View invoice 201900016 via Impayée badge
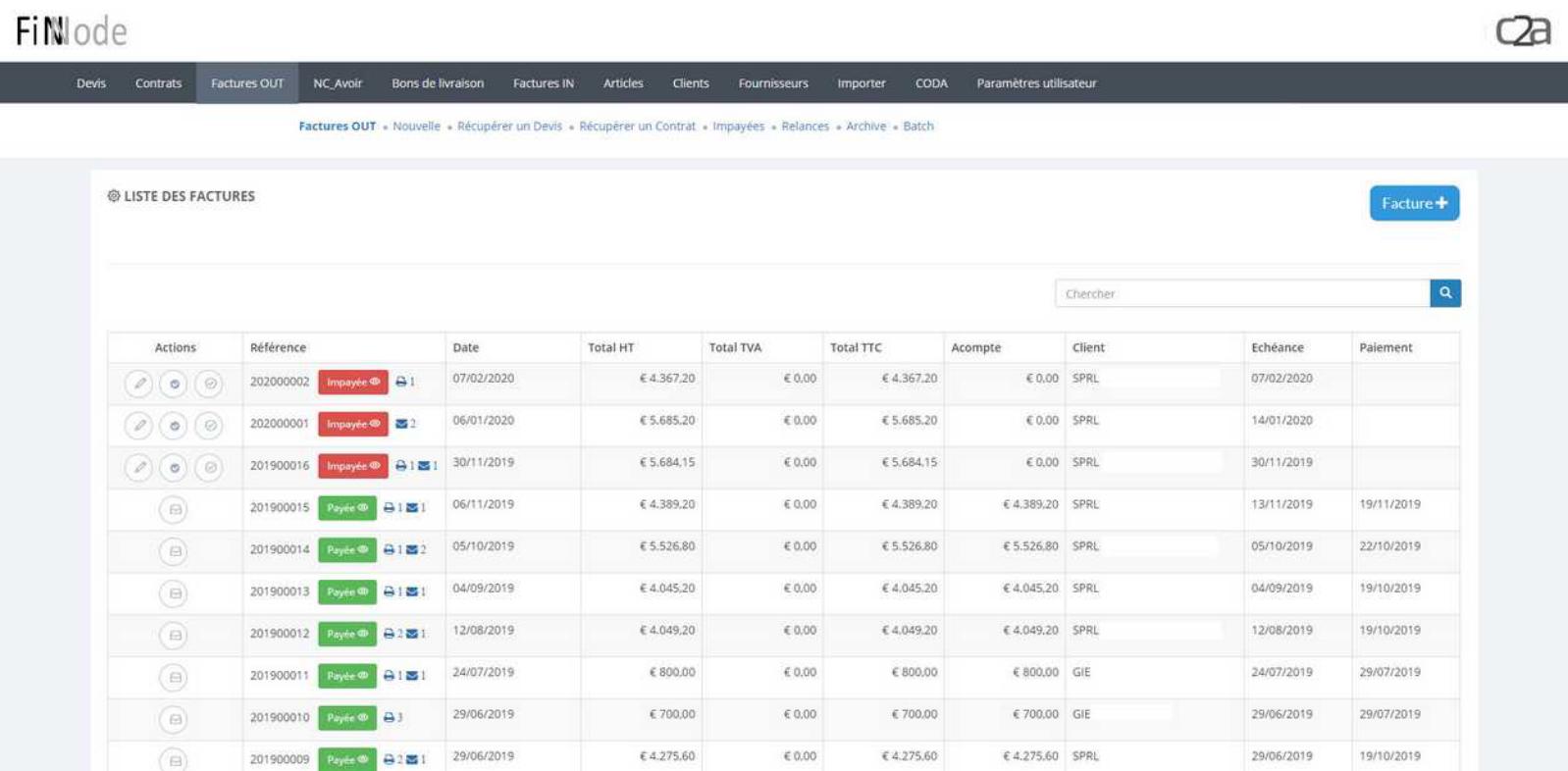 [x=352, y=467]
